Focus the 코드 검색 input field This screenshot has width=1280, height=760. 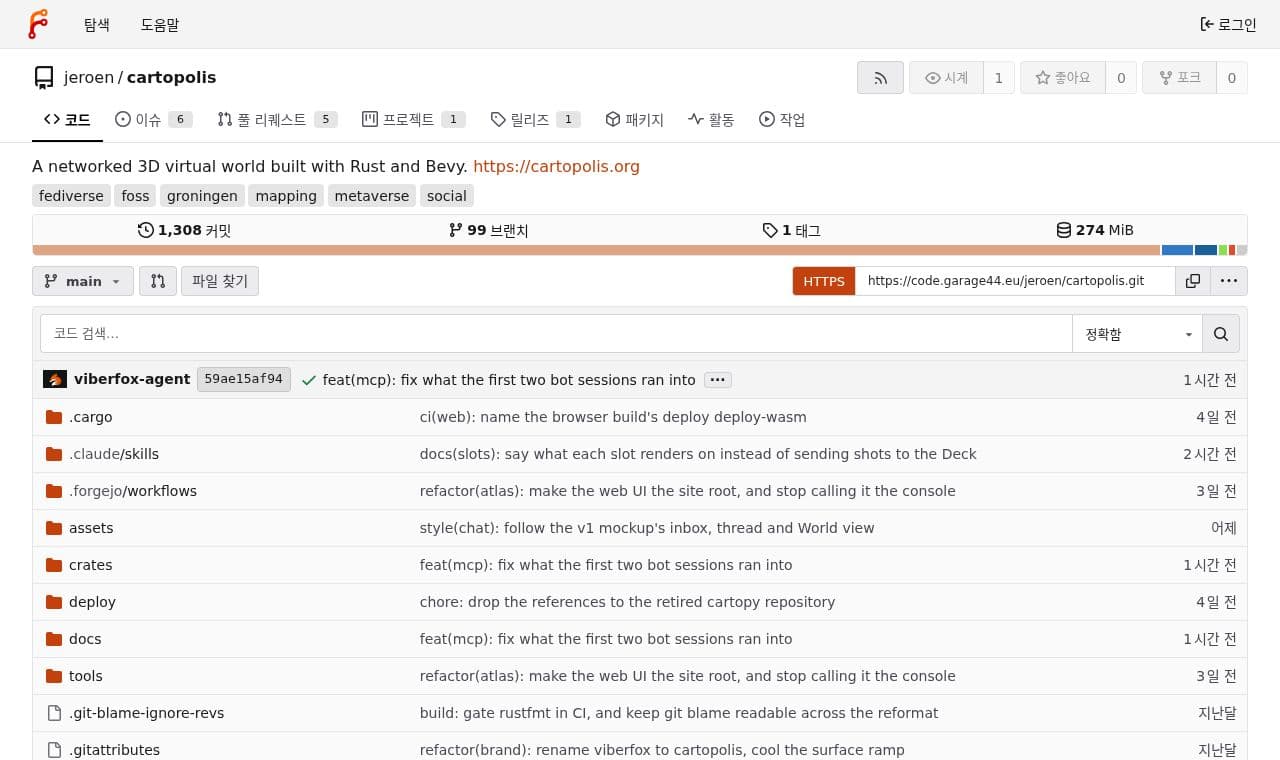(x=556, y=334)
